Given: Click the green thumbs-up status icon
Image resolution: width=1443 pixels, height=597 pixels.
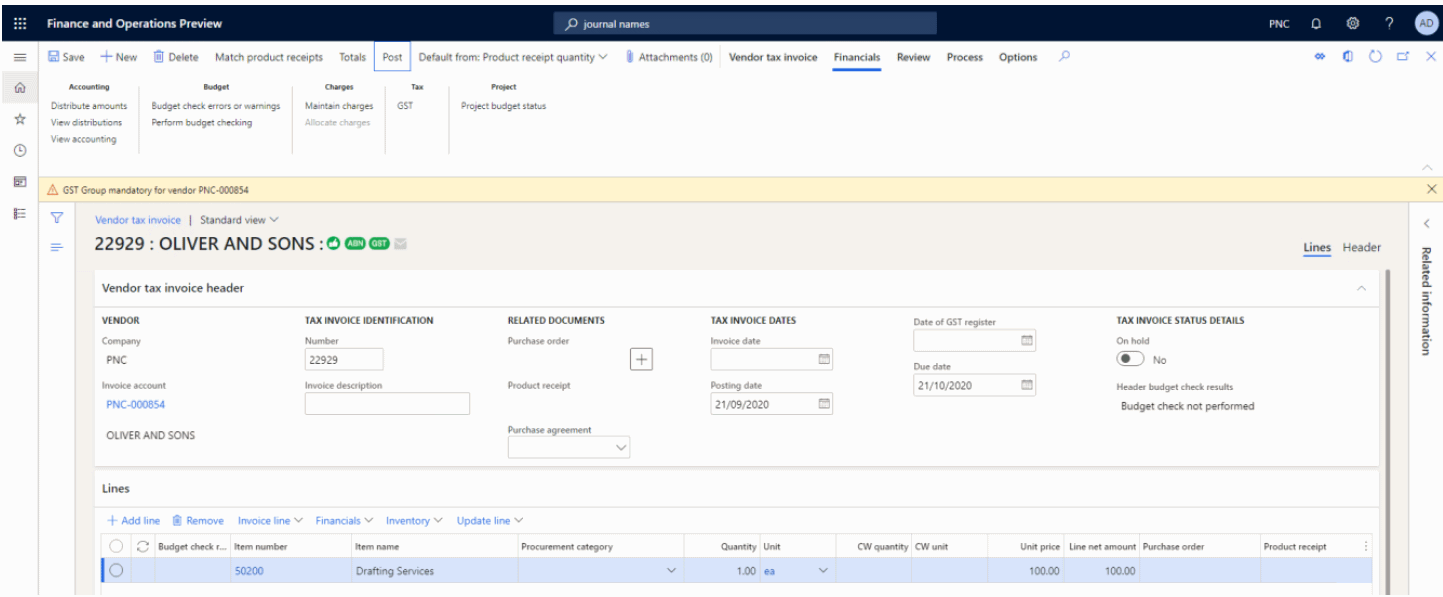Looking at the screenshot, I should [x=333, y=244].
